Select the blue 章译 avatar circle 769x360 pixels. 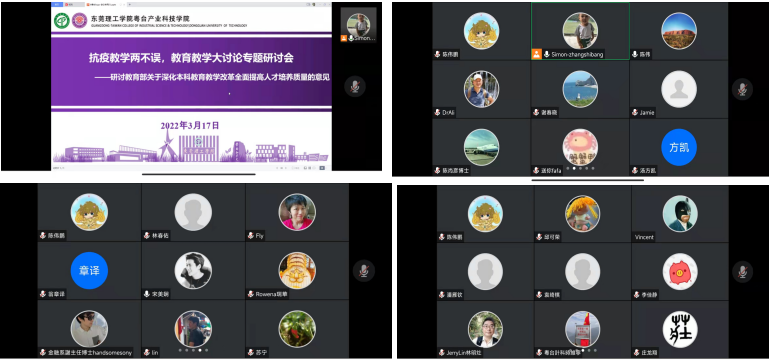(89, 270)
